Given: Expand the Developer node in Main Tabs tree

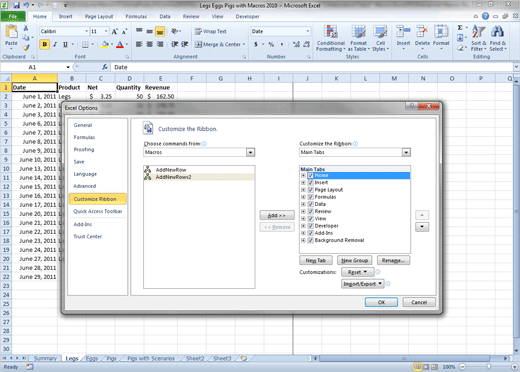Looking at the screenshot, I should click(303, 226).
